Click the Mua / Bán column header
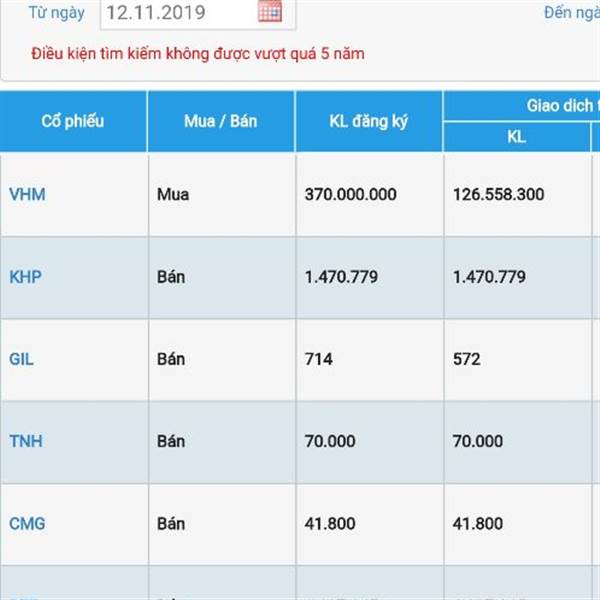Image resolution: width=600 pixels, height=600 pixels. tap(221, 121)
